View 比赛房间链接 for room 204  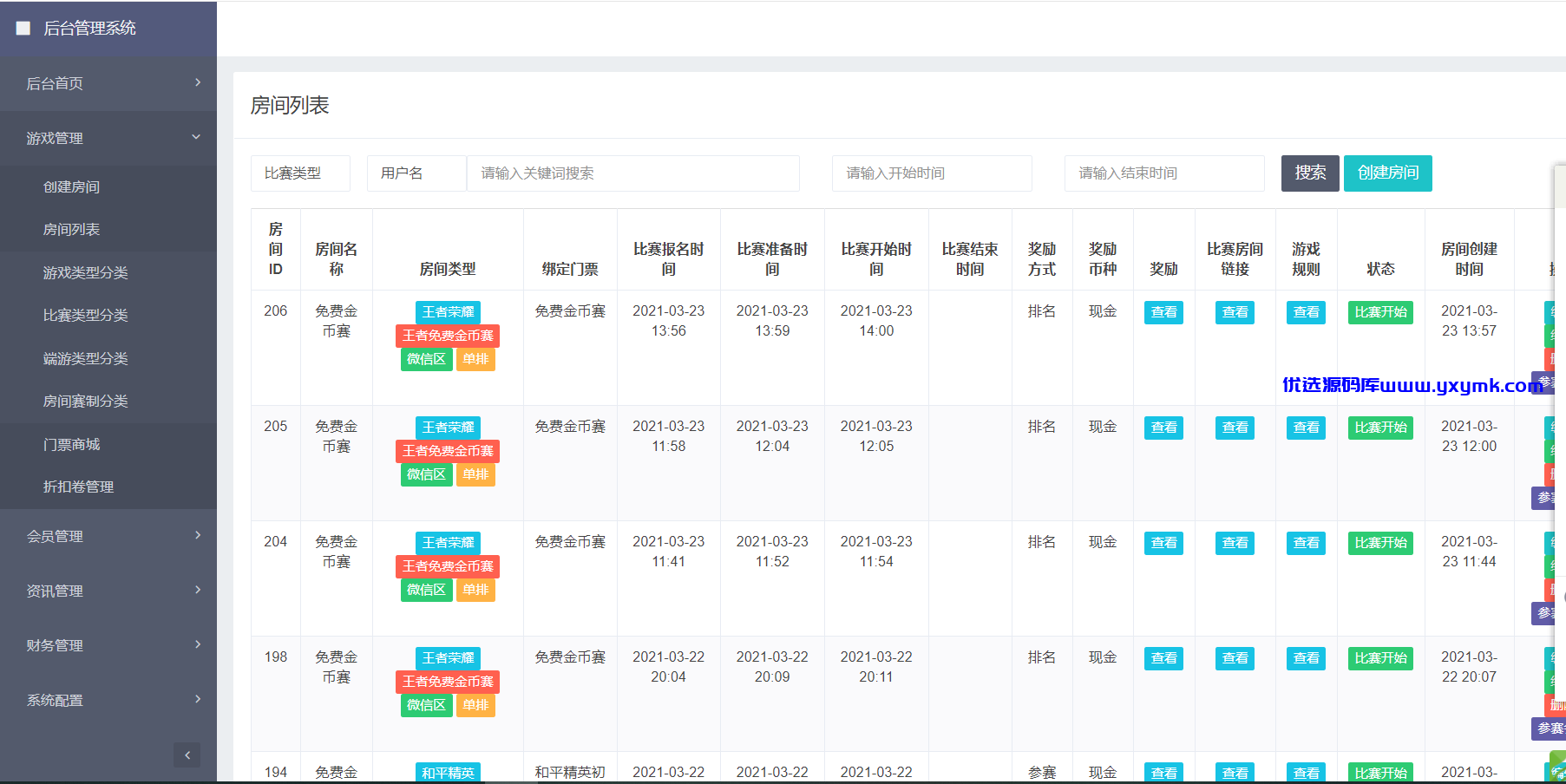1235,543
